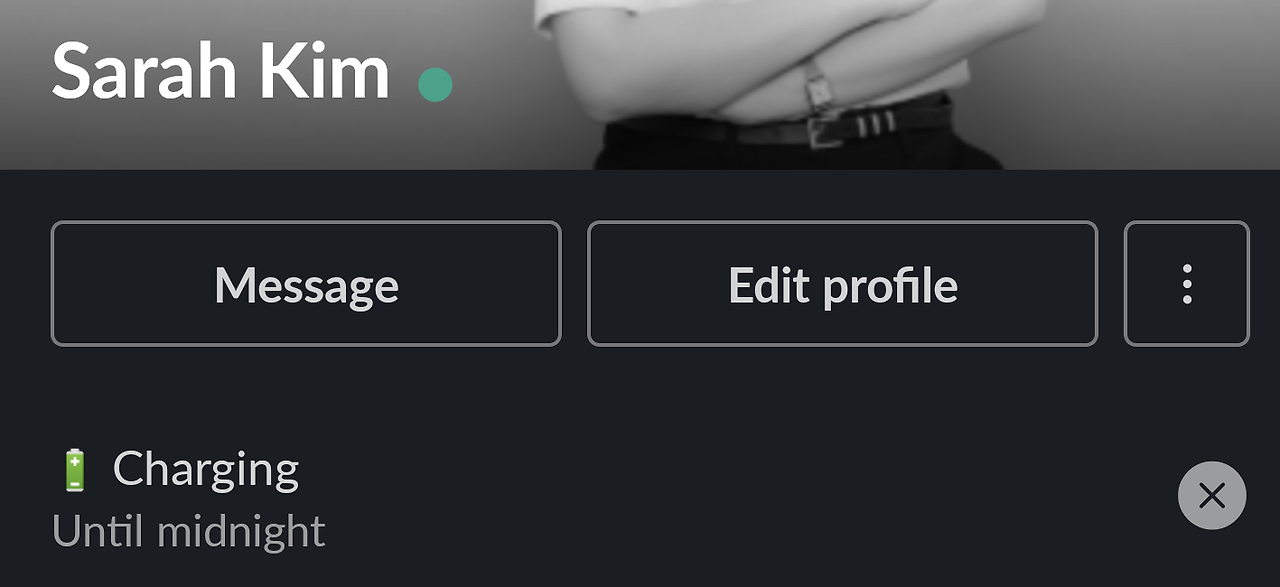The width and height of the screenshot is (1280, 587).
Task: Click the dark area beside the Charging status
Action: [x=740, y=495]
